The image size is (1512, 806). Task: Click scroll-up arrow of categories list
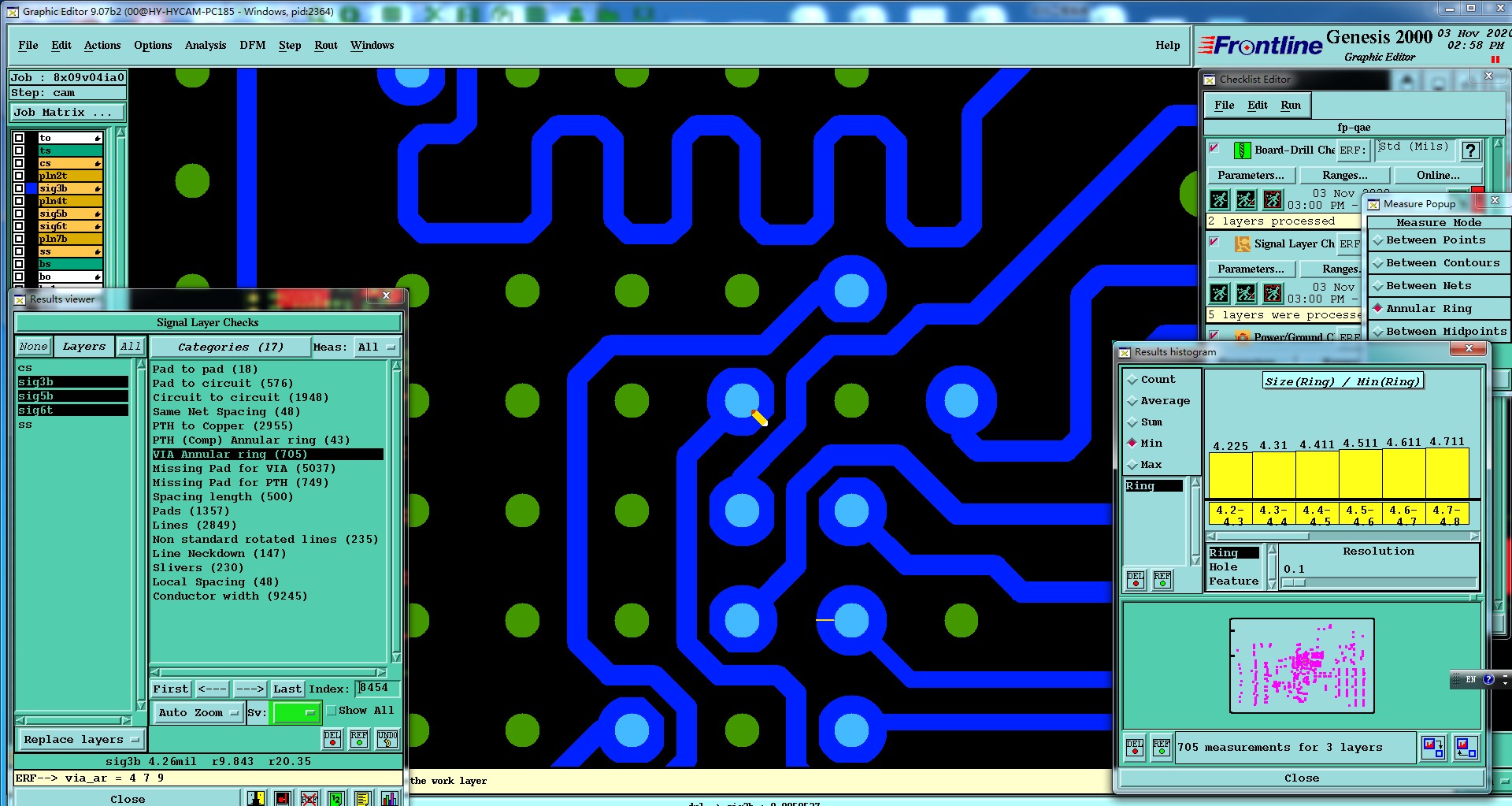click(395, 366)
